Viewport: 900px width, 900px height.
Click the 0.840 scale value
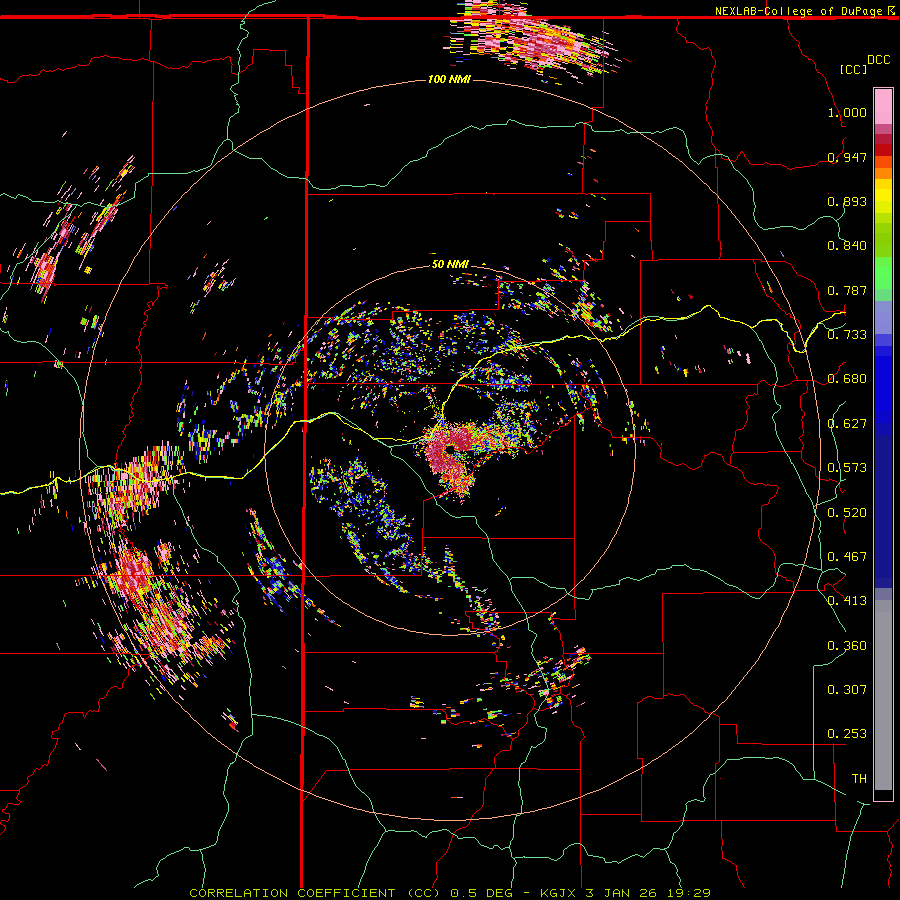tap(847, 246)
